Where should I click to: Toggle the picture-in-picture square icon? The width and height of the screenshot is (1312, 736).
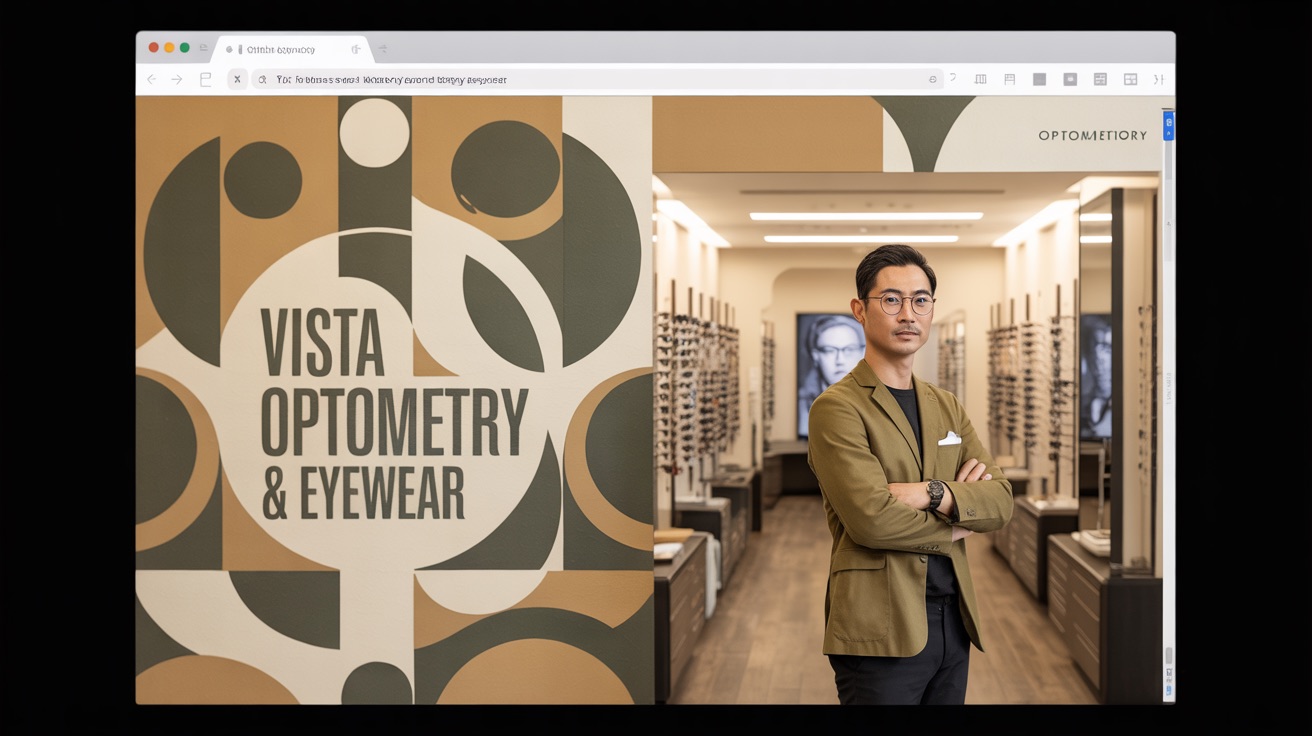[x=1069, y=78]
